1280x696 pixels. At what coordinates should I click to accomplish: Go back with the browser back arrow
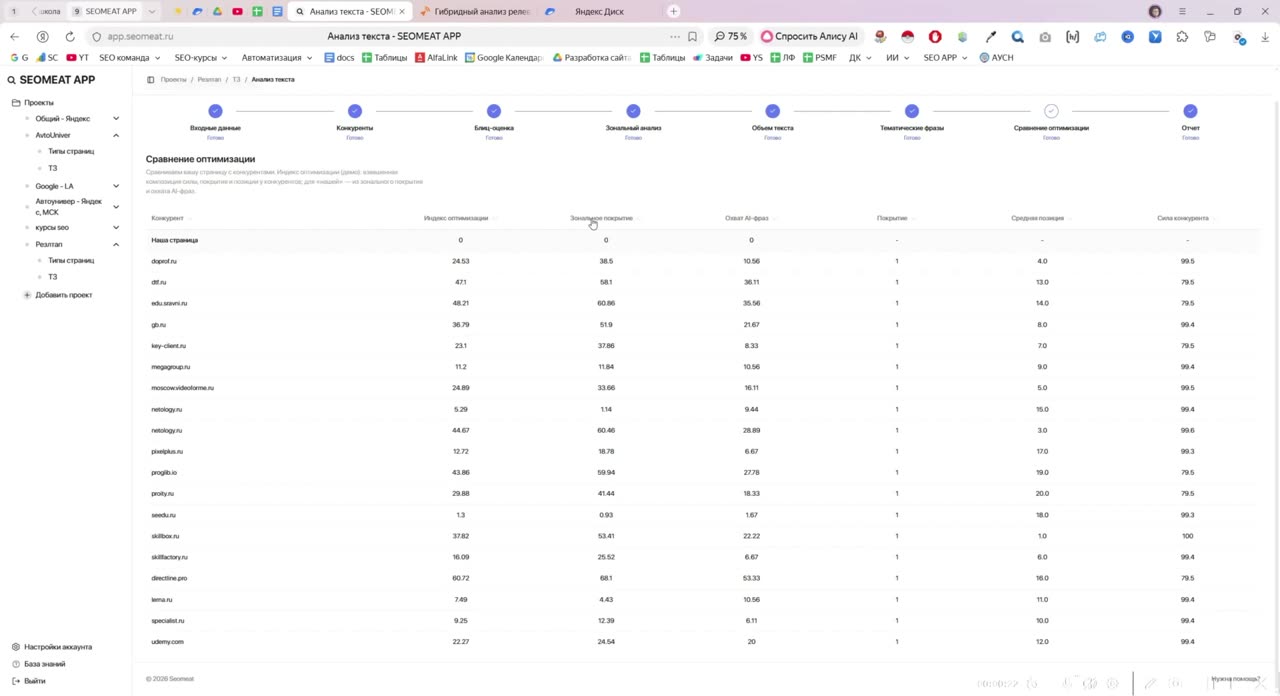pos(14,36)
